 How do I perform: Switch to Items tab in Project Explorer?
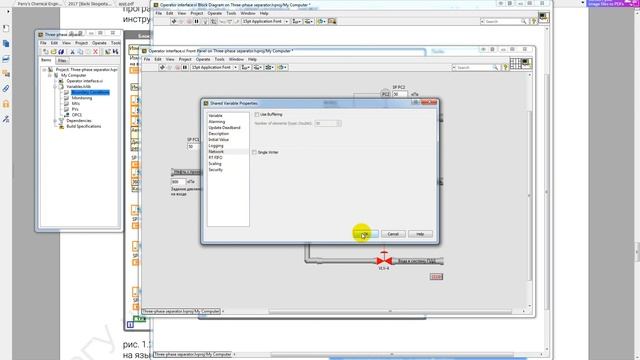[46, 60]
